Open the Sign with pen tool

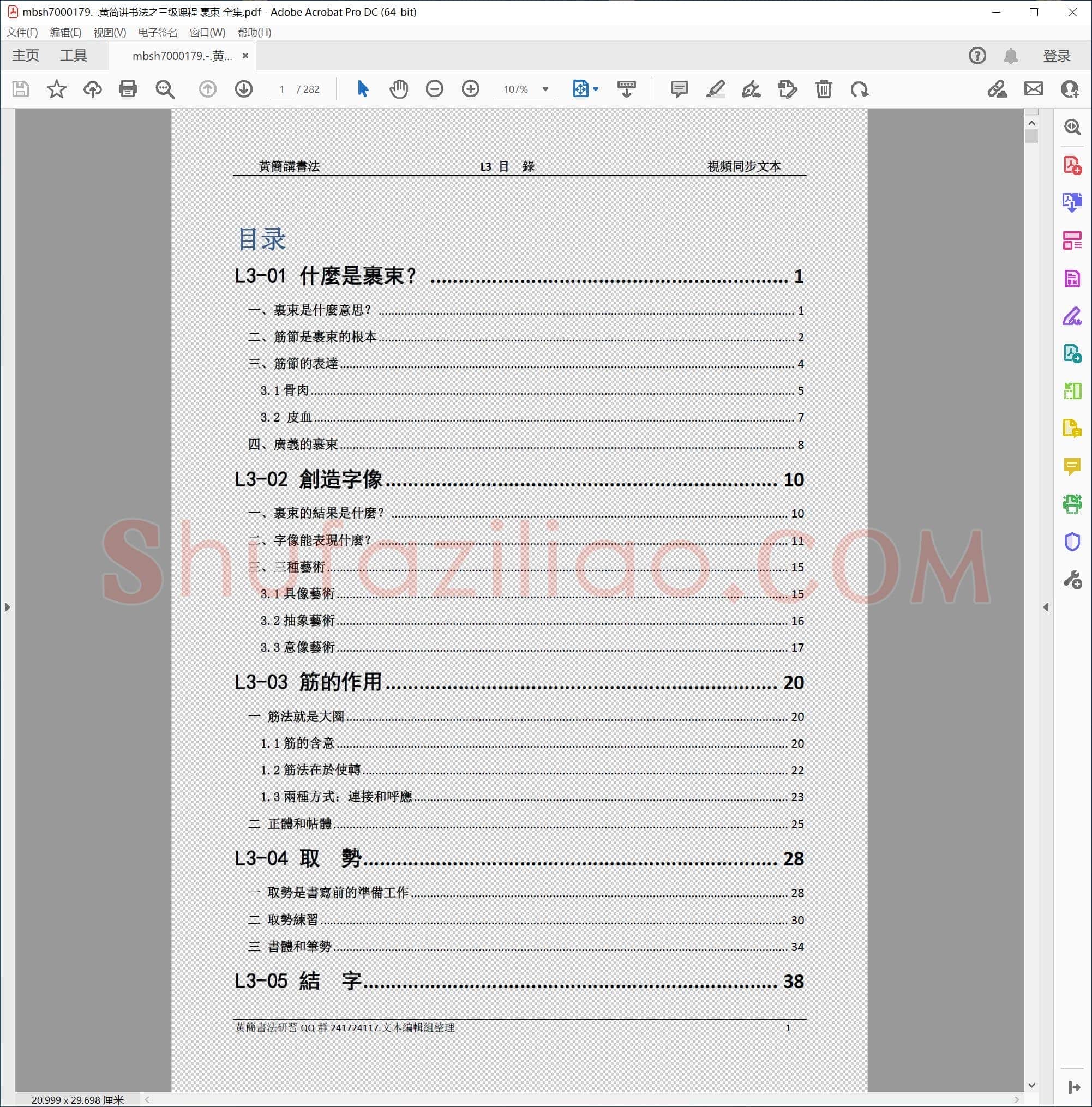[x=751, y=89]
